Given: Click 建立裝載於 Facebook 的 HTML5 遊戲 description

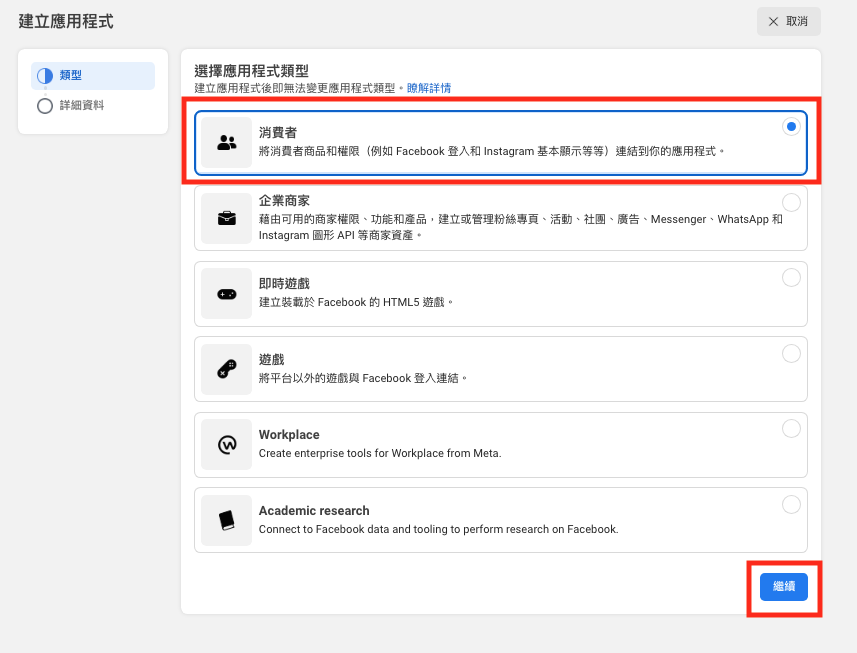Looking at the screenshot, I should point(356,302).
